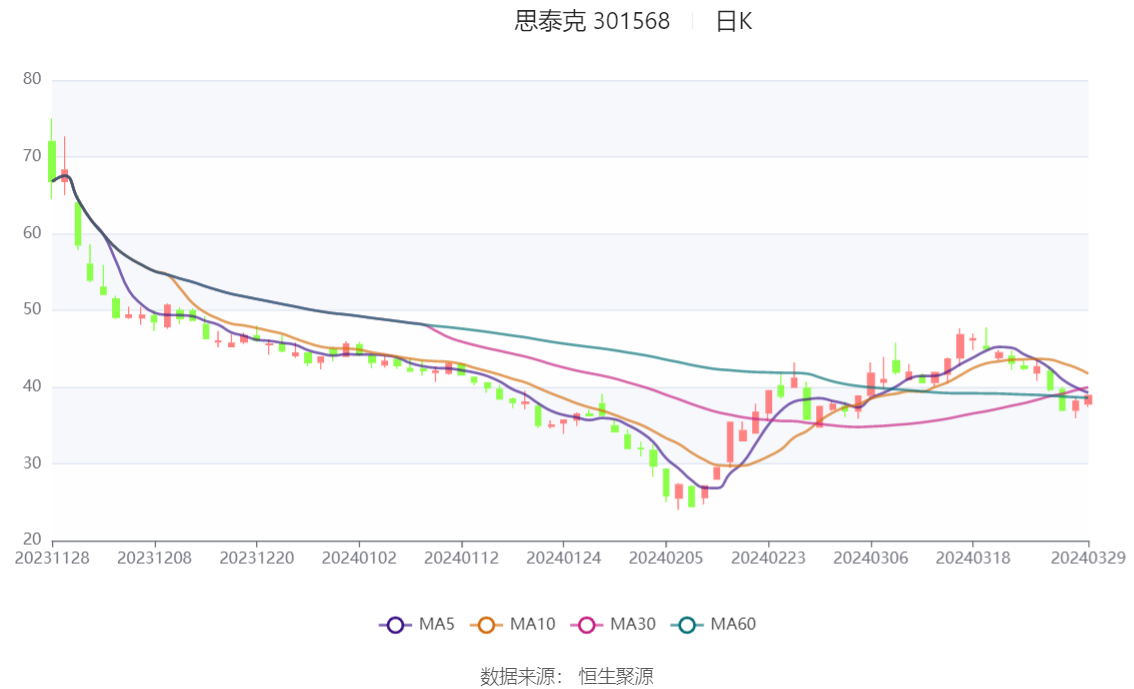The width and height of the screenshot is (1134, 689).
Task: Click the data source text 数据来源：恒生聚源
Action: (x=566, y=677)
